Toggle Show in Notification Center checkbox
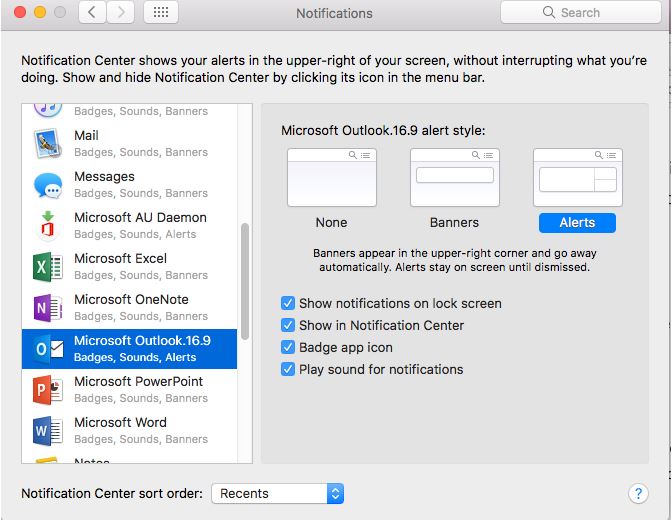This screenshot has width=672, height=522. click(288, 325)
